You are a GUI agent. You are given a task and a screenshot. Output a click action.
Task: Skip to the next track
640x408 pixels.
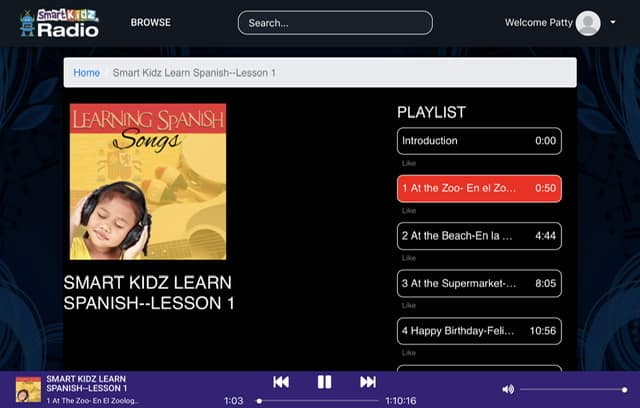point(368,382)
